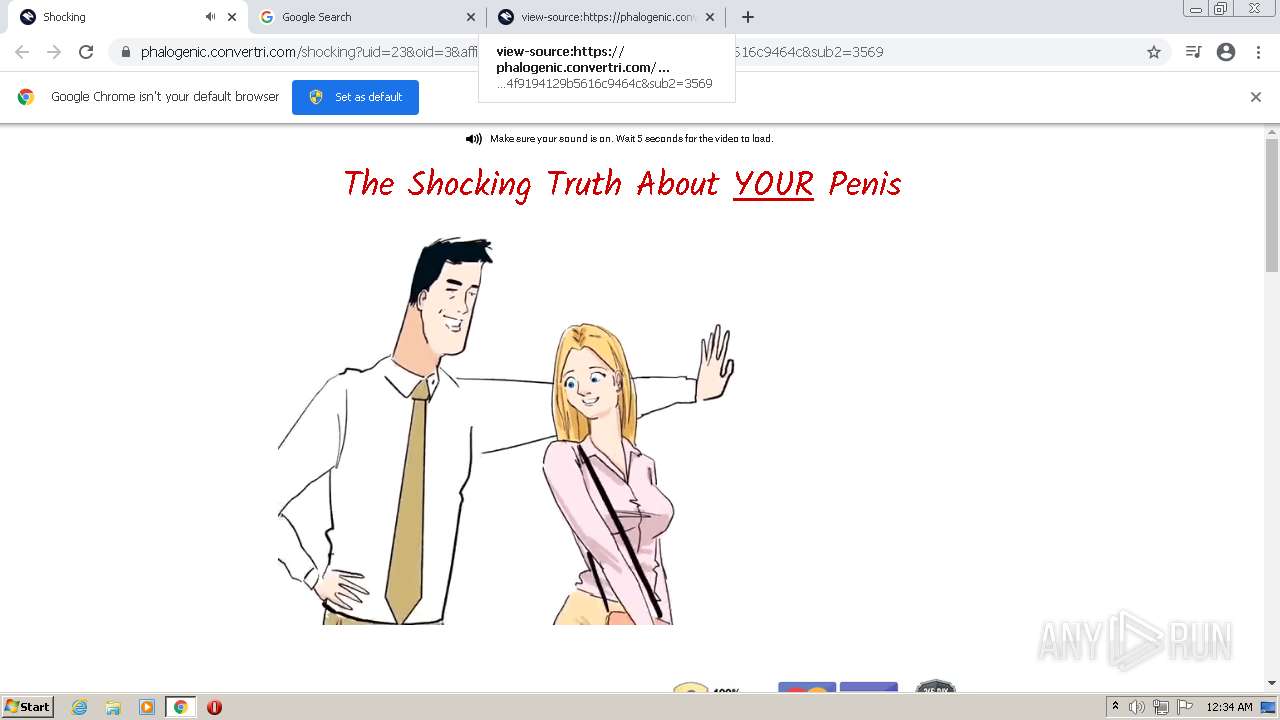Click the browser forward arrow
The width and height of the screenshot is (1280, 720).
[54, 52]
